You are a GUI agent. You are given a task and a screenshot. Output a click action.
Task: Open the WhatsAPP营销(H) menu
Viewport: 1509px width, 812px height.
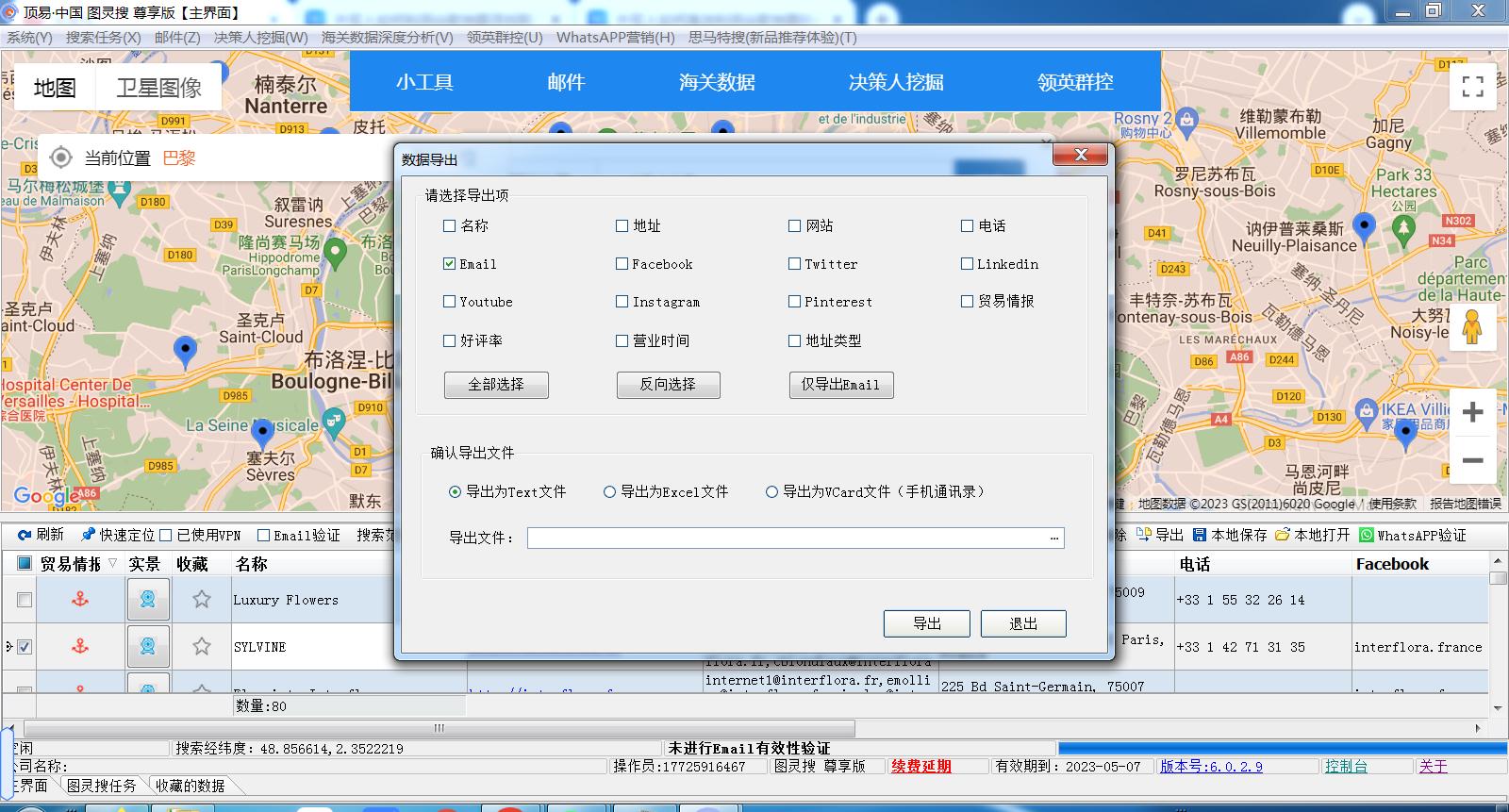coord(616,38)
